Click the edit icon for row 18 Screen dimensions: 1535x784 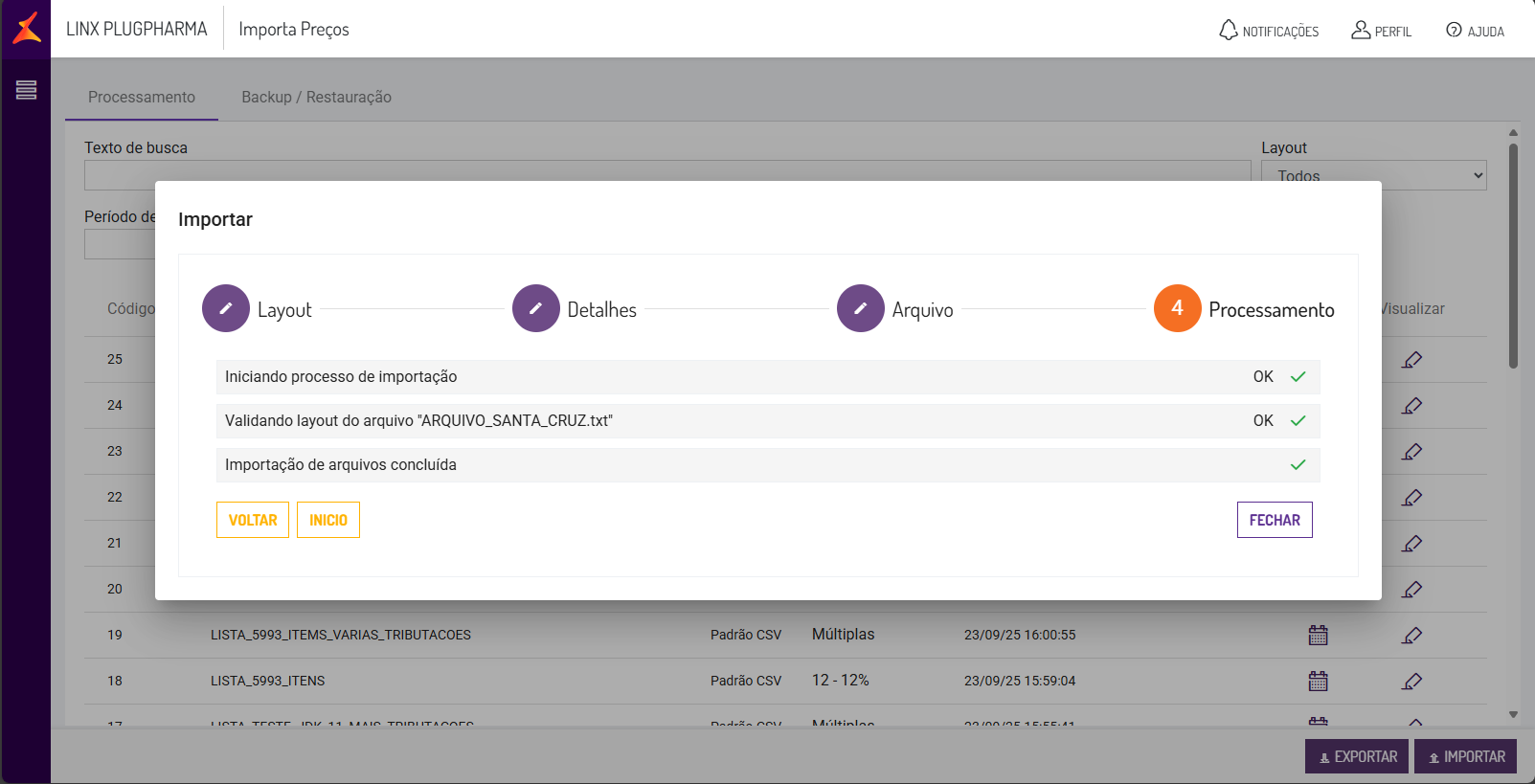tap(1411, 682)
